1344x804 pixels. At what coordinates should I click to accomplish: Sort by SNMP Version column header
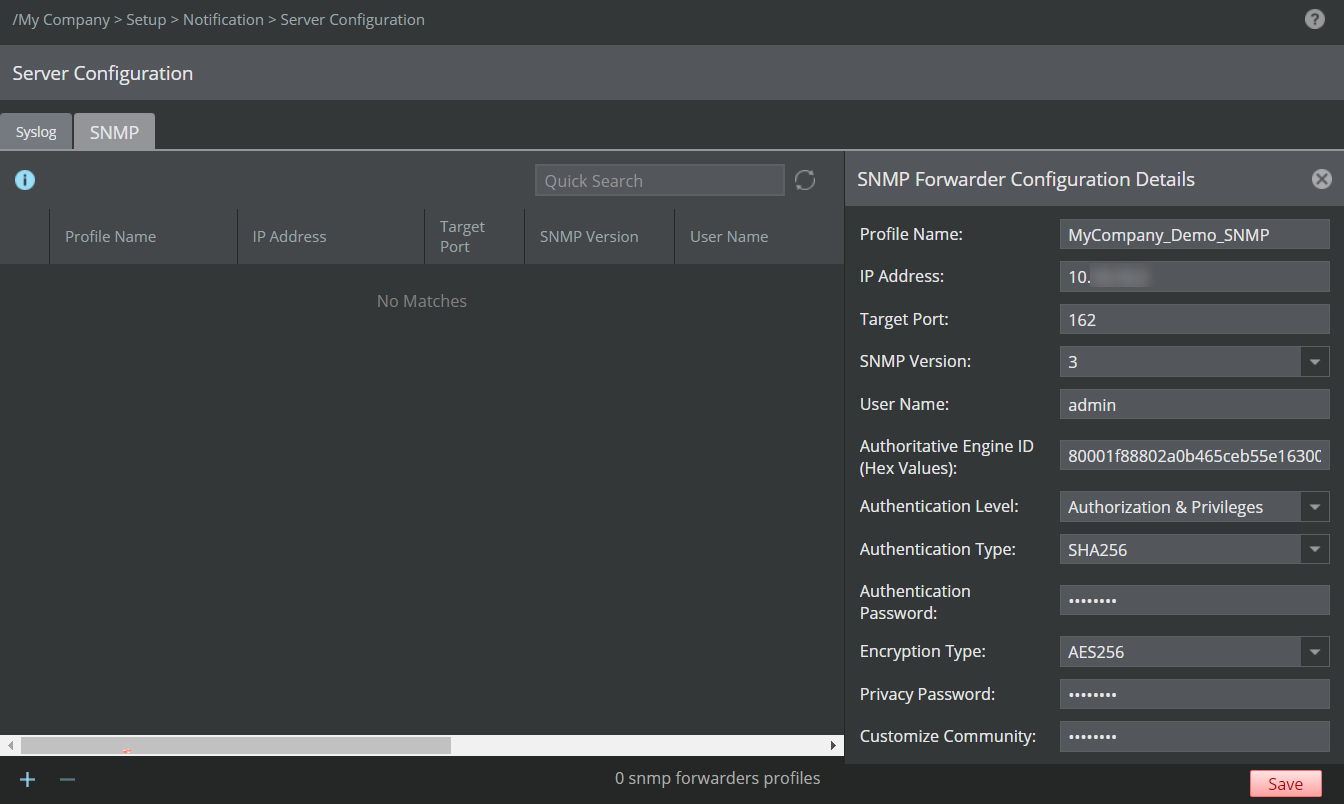click(600, 236)
